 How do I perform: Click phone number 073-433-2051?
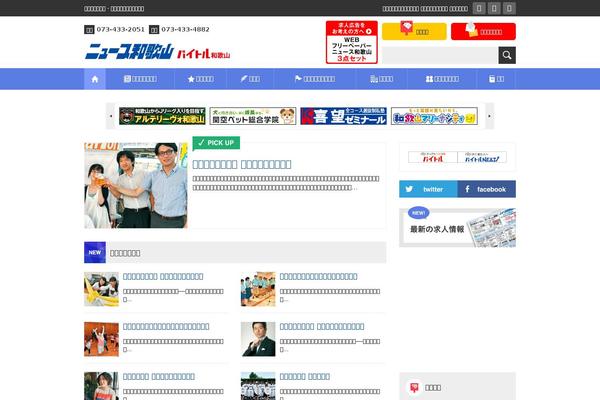[121, 29]
